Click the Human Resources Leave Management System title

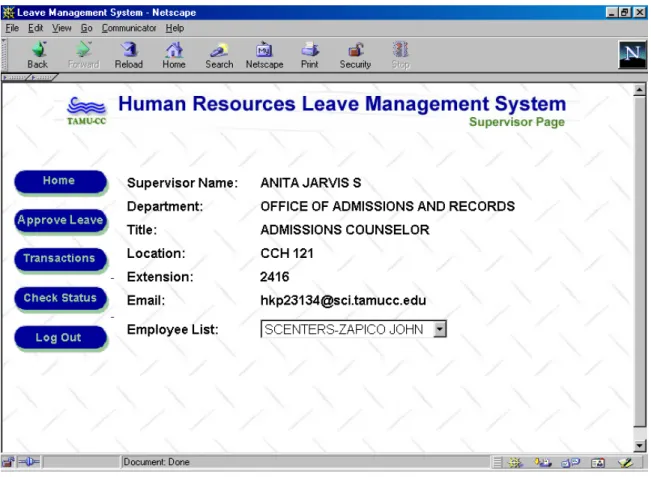[x=342, y=104]
